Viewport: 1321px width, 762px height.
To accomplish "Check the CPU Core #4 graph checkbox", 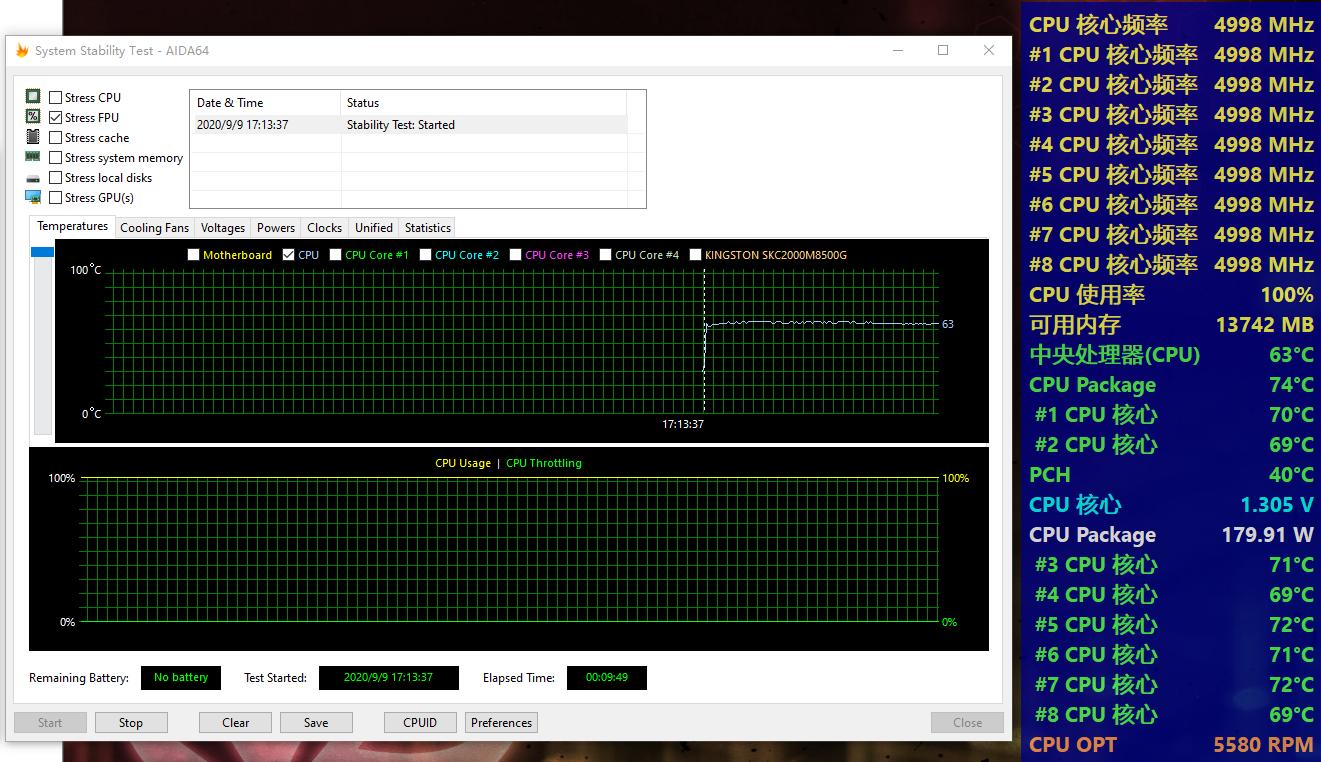I will [x=606, y=255].
